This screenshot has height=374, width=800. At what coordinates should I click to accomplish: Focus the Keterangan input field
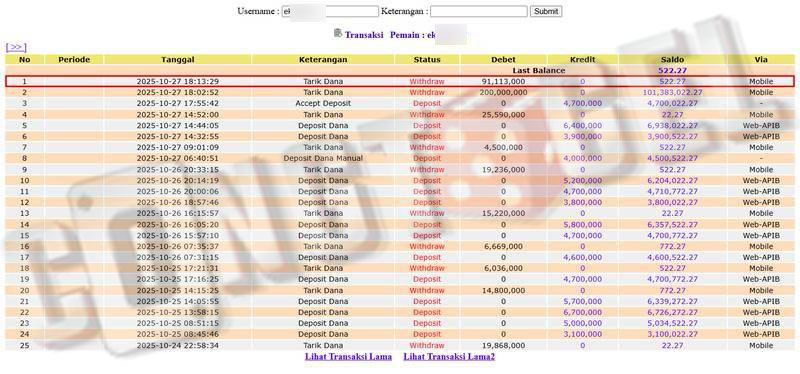(x=479, y=11)
